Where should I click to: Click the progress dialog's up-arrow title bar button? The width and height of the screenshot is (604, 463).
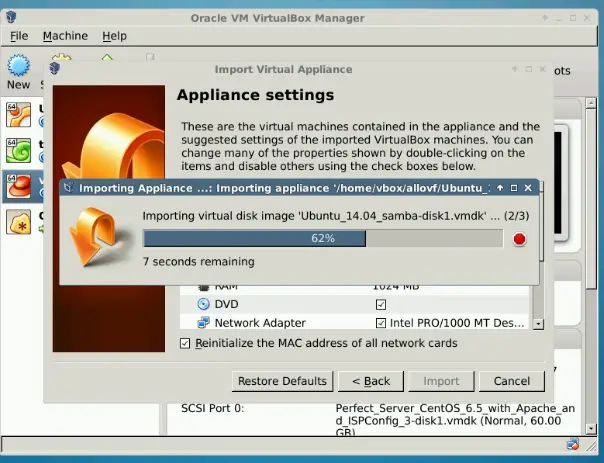(500, 188)
